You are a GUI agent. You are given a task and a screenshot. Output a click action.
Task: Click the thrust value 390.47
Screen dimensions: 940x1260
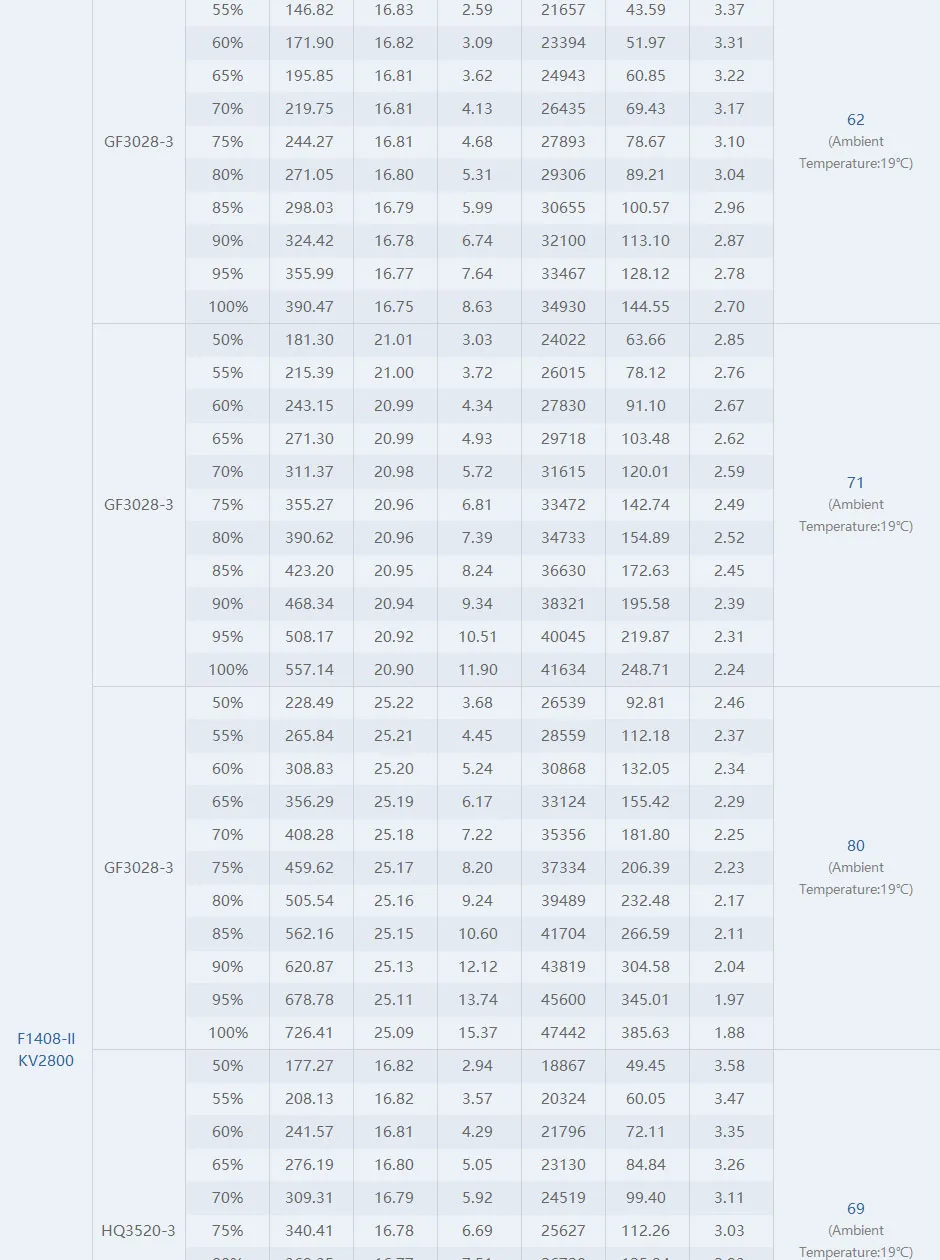310,306
